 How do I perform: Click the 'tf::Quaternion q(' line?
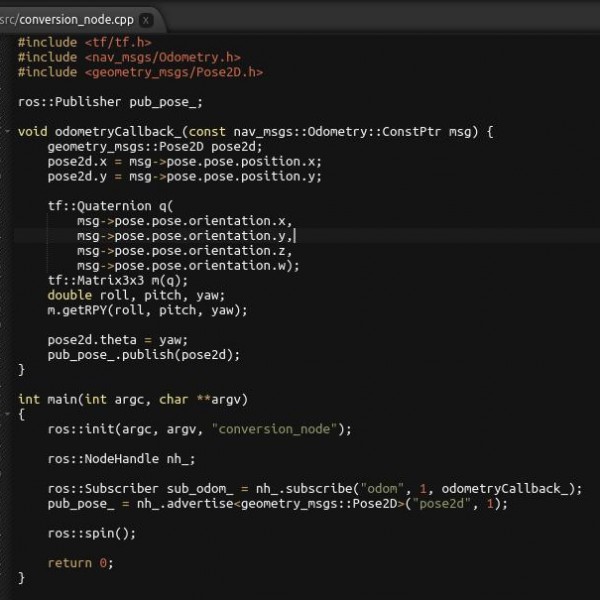pyautogui.click(x=110, y=206)
